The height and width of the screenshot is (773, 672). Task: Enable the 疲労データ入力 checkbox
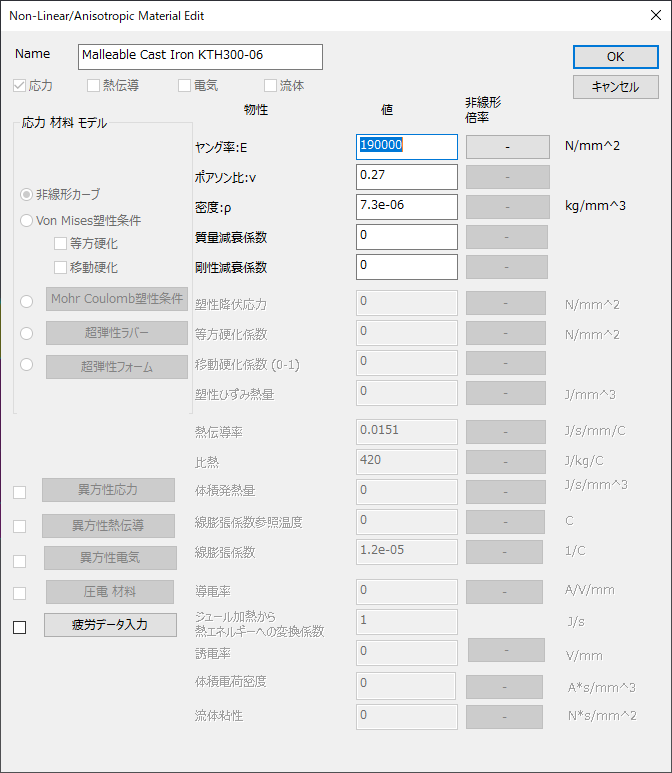[19, 628]
